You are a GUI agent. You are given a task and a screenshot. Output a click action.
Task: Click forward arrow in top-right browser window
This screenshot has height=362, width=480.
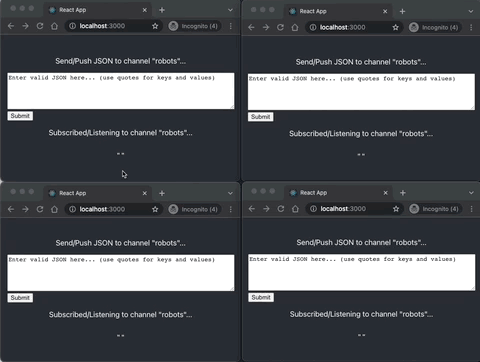pos(266,27)
